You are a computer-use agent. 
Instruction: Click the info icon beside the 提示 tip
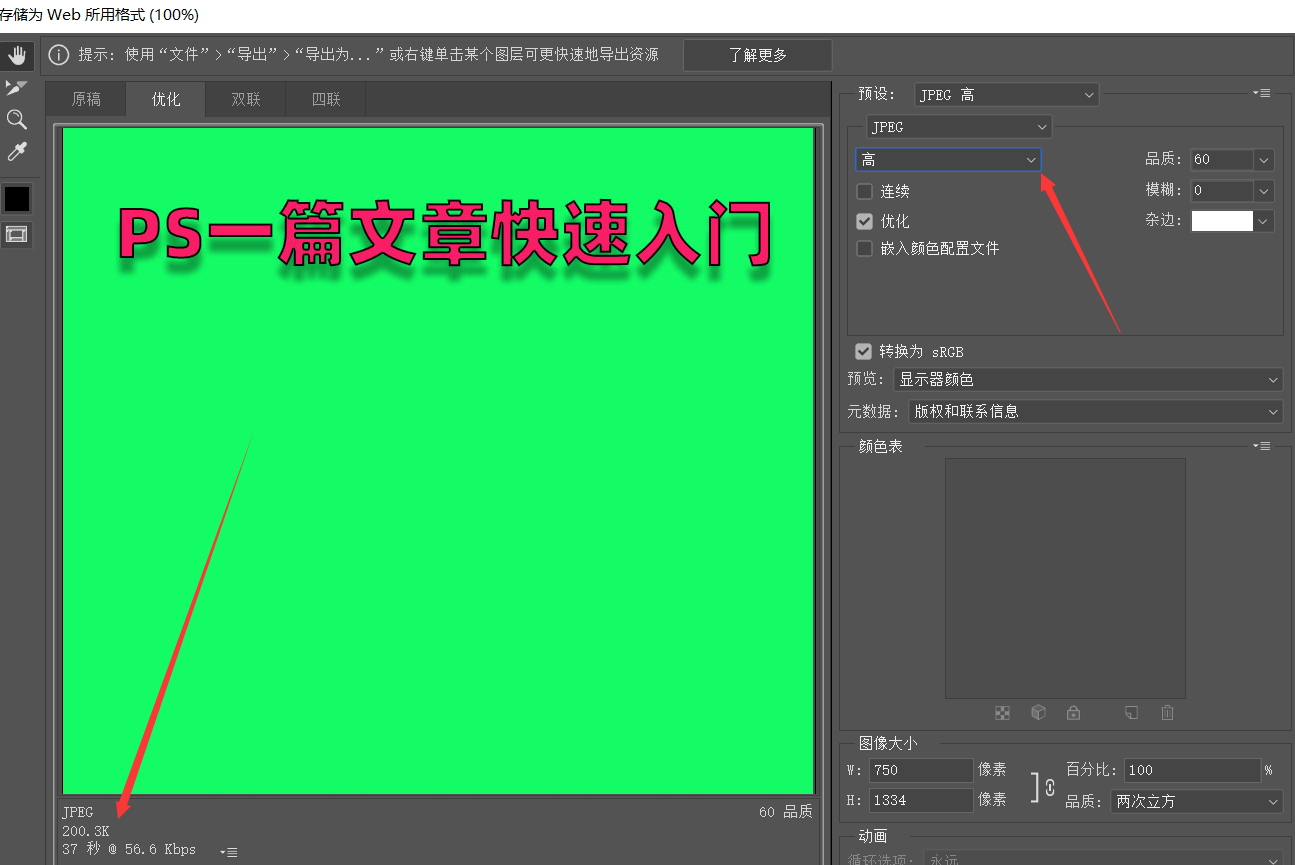coord(59,55)
